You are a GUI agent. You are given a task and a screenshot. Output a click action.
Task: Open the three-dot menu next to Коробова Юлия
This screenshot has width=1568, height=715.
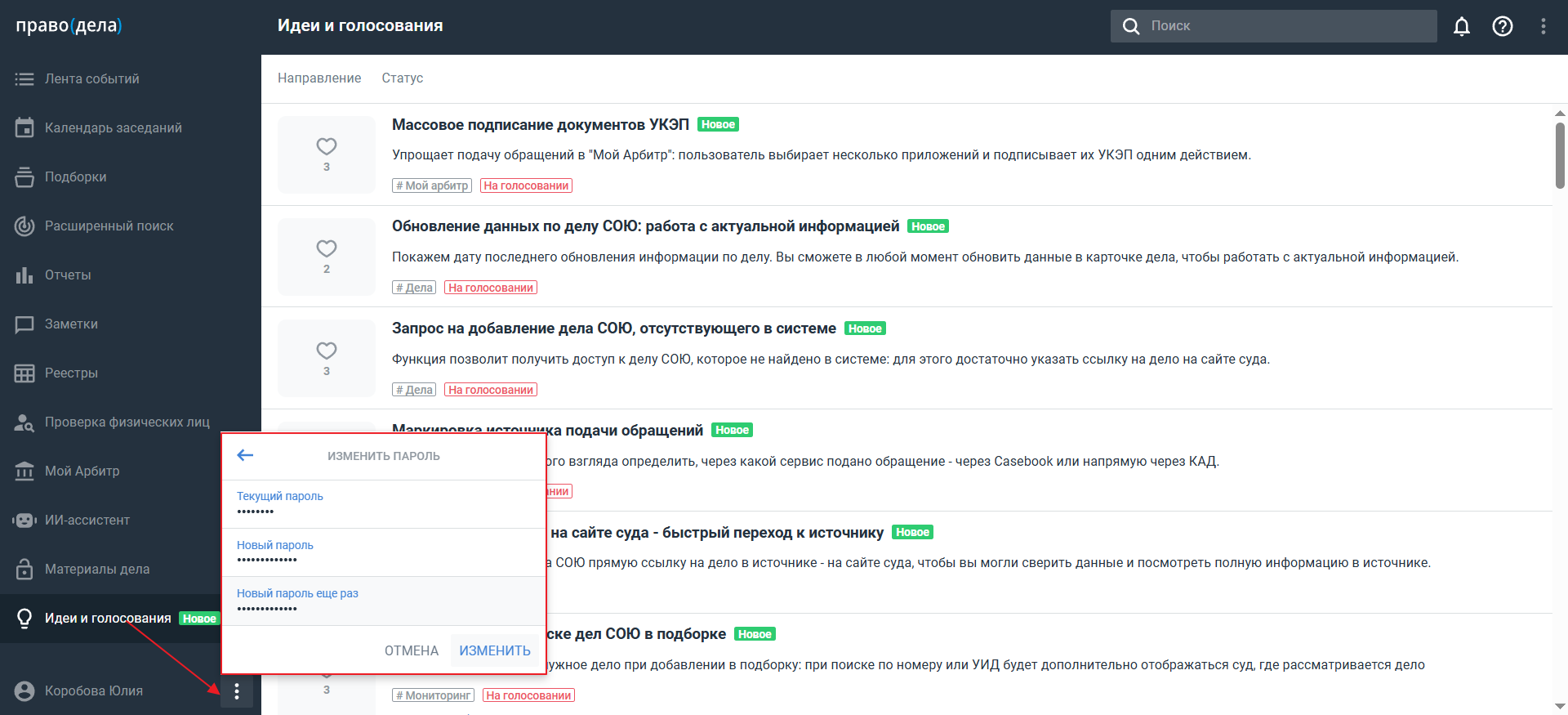point(237,691)
